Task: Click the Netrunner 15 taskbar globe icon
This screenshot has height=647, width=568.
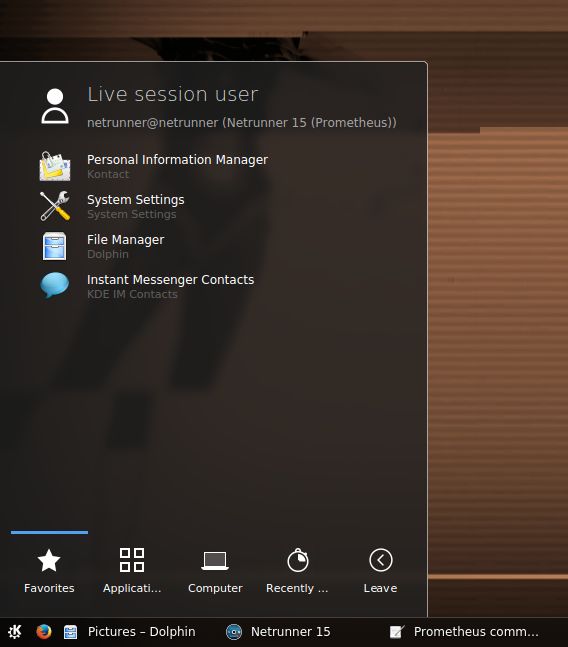Action: (234, 632)
